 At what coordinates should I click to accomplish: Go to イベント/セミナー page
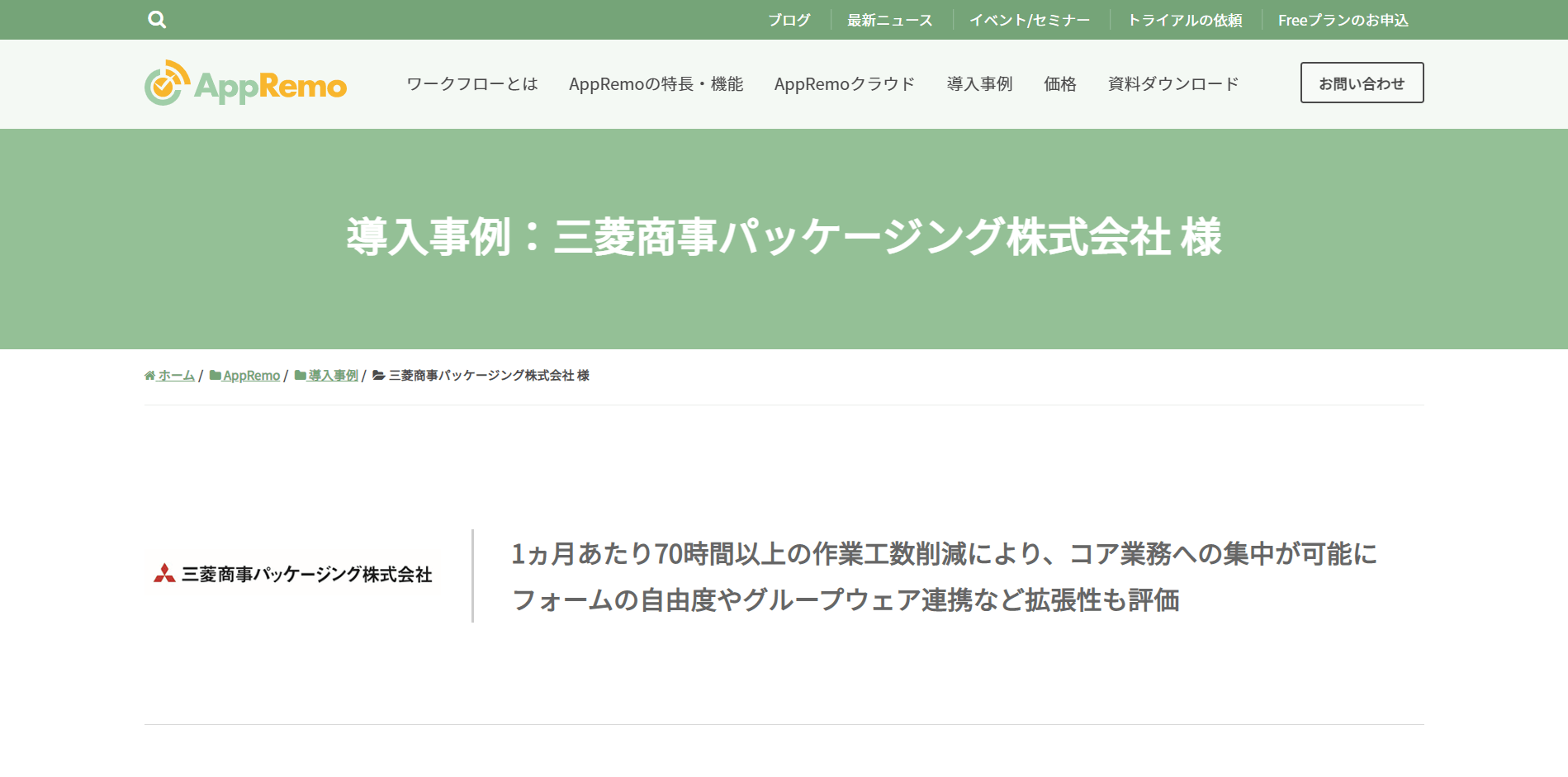tap(1030, 20)
